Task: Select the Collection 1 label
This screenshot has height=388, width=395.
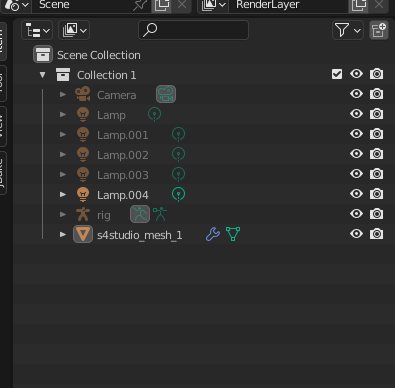Action: pos(107,75)
